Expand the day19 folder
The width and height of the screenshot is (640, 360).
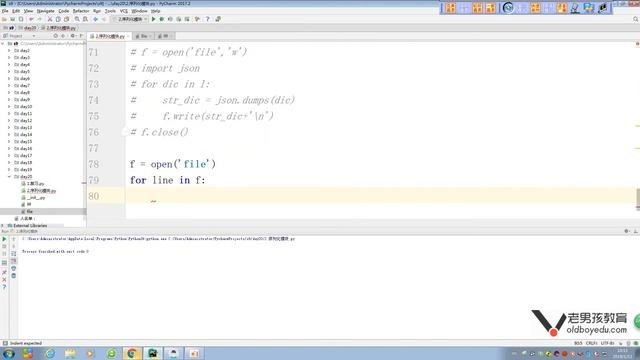(x=9, y=169)
